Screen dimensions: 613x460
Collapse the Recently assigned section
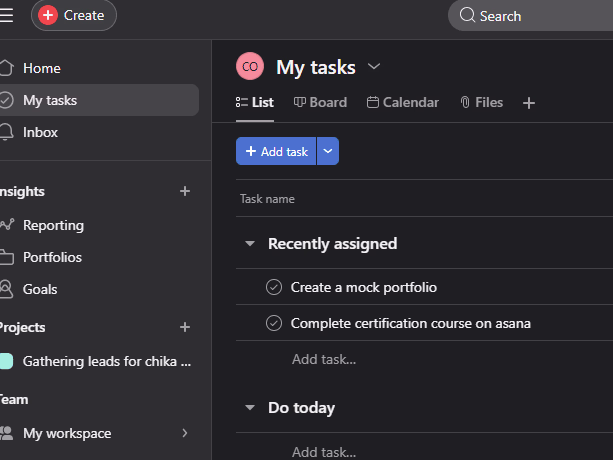coord(249,244)
